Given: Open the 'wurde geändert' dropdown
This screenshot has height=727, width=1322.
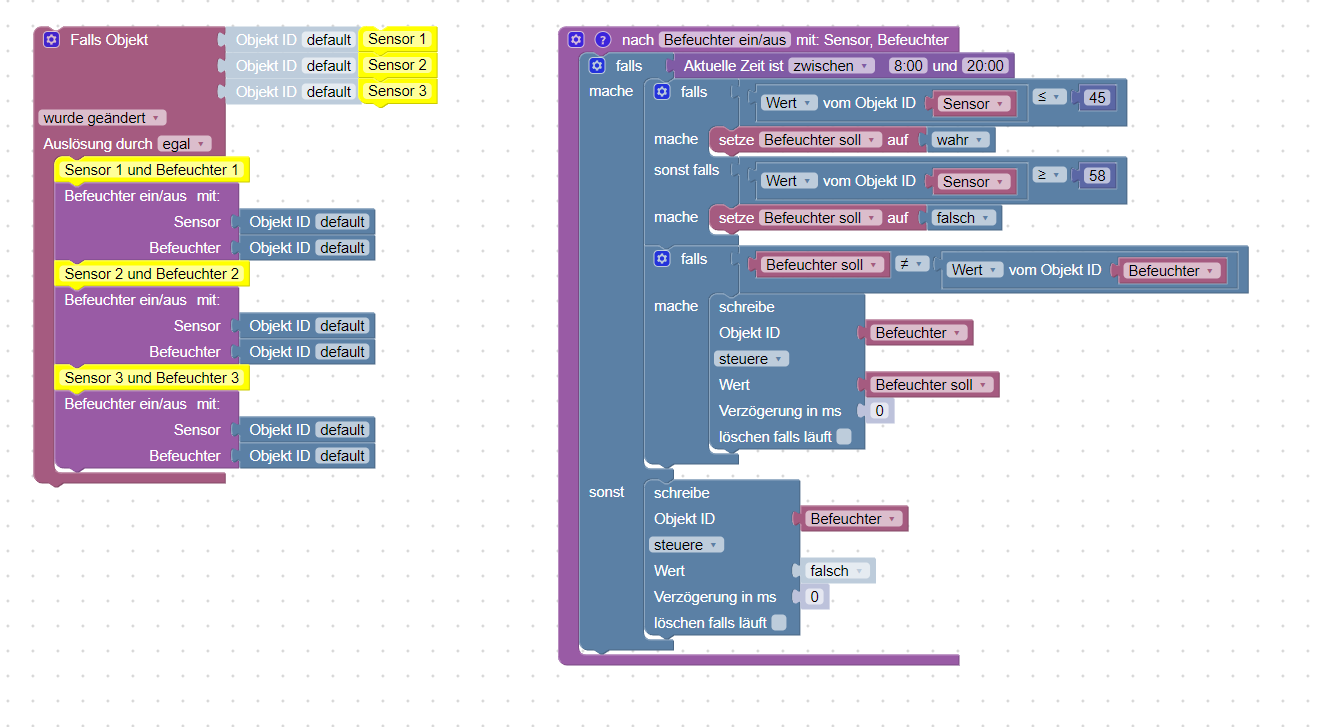Looking at the screenshot, I should [x=103, y=118].
